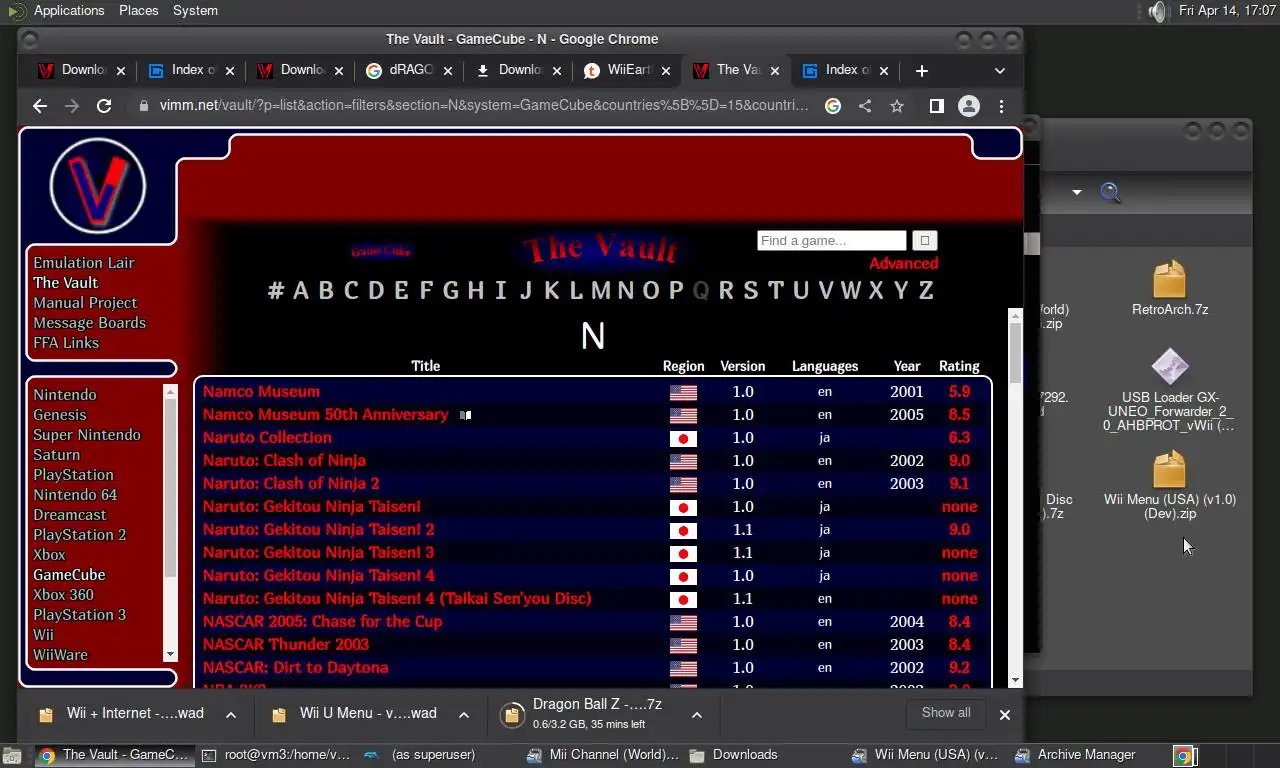Screen dimensions: 1280x768
Task: Click search button next to Find a game
Action: [924, 240]
